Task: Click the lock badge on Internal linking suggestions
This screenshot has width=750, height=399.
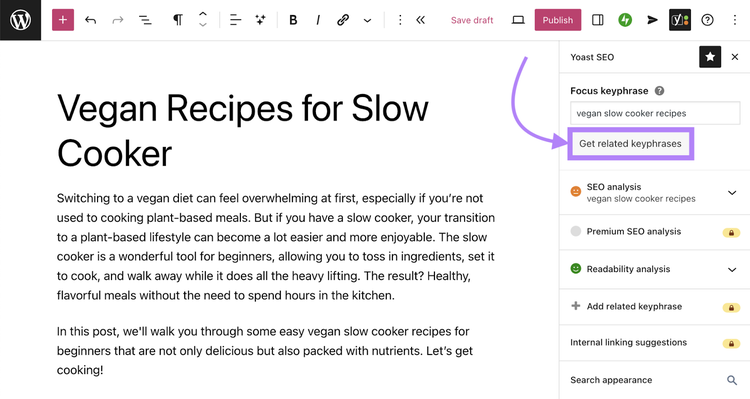Action: point(731,344)
